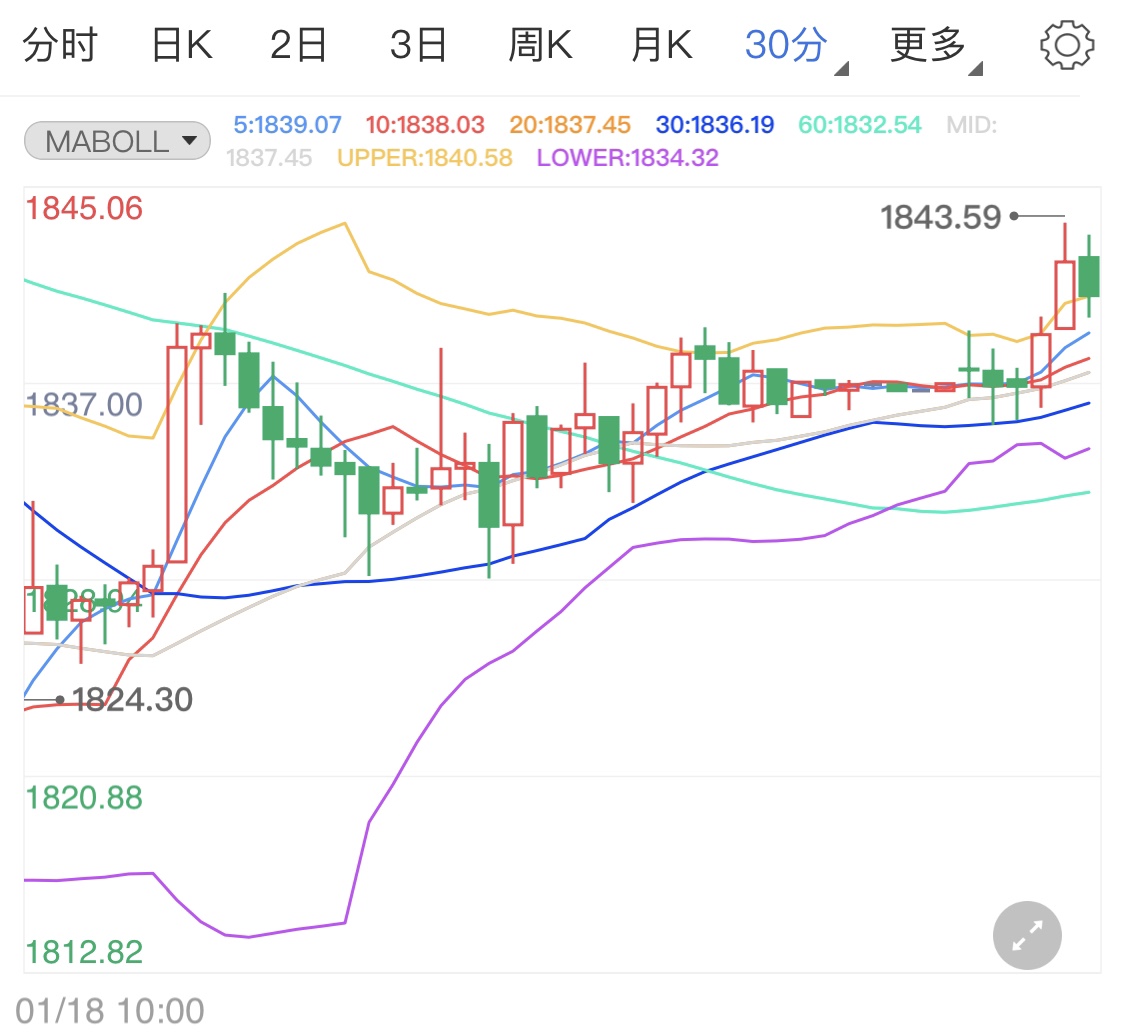Screen dimensions: 1125x1034
Task: Select the MA10 indicator value 1838.03
Action: [x=424, y=124]
